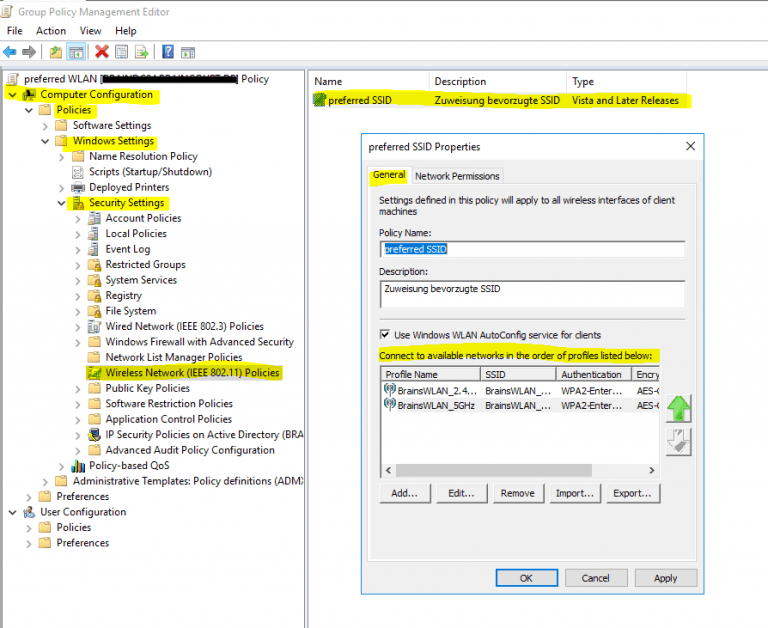Select Network List Manager Policies tree item
The width and height of the screenshot is (768, 628).
tap(174, 358)
